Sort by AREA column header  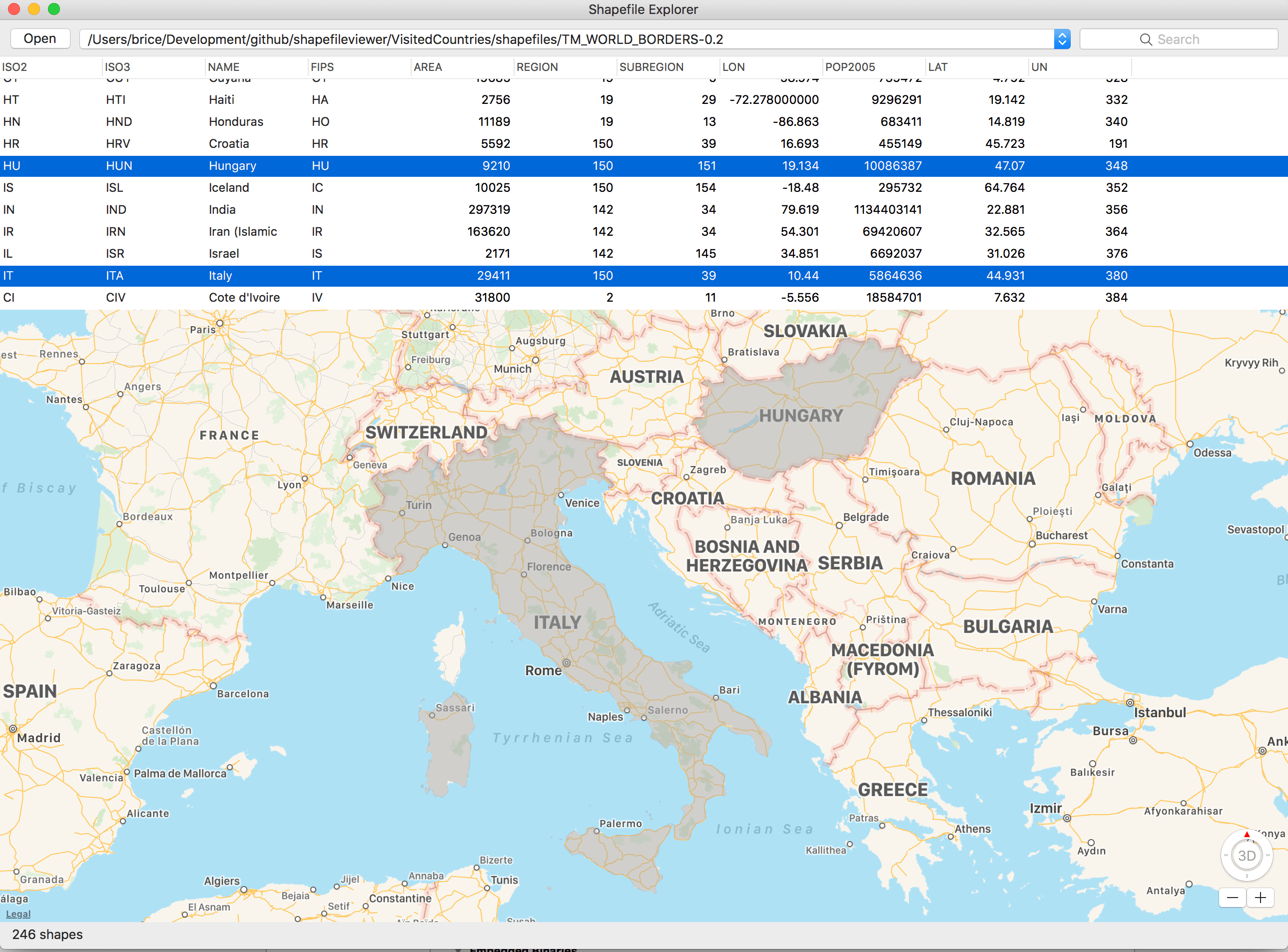[428, 67]
